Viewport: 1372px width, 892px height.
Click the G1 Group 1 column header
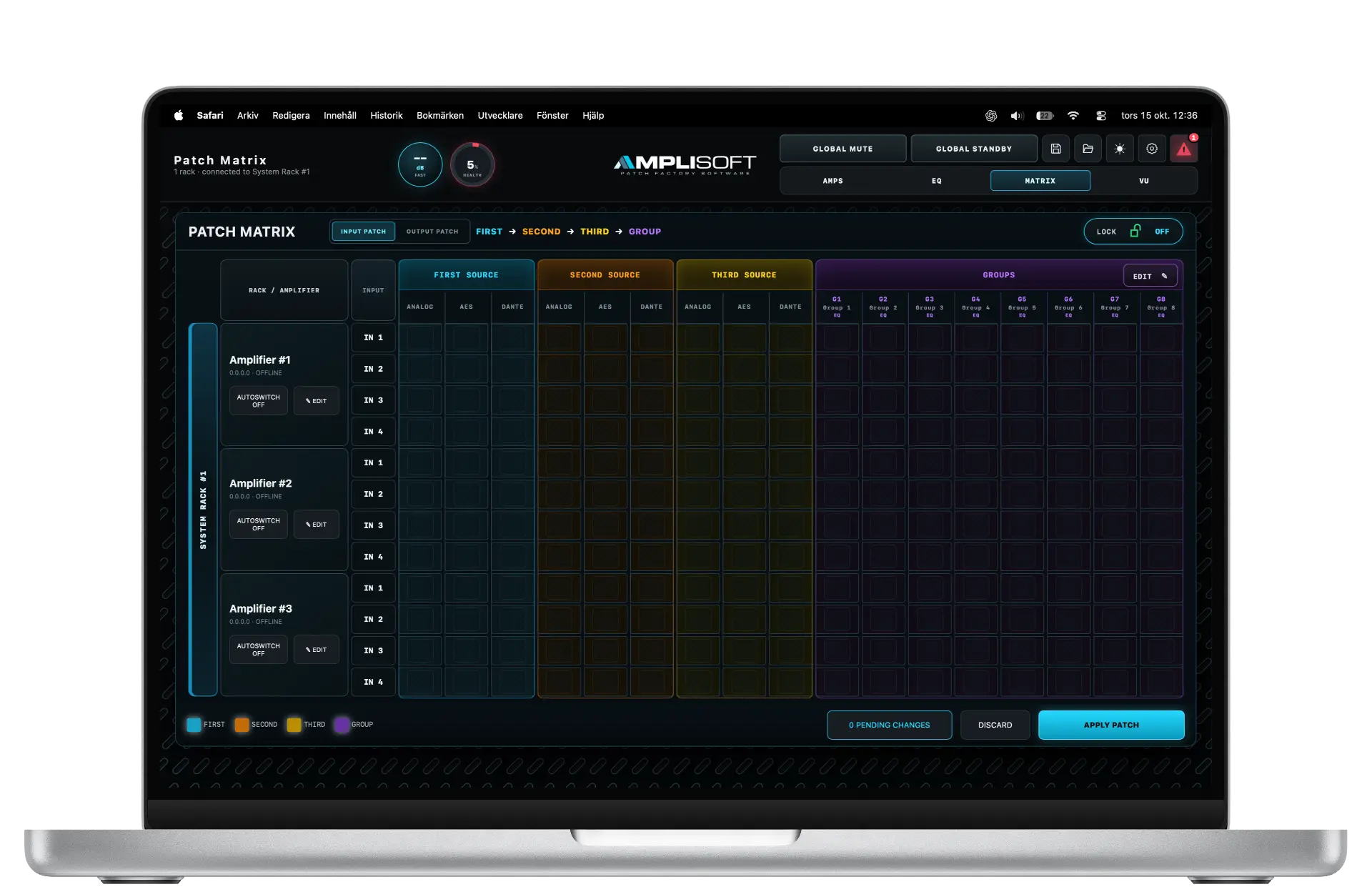pyautogui.click(x=837, y=307)
